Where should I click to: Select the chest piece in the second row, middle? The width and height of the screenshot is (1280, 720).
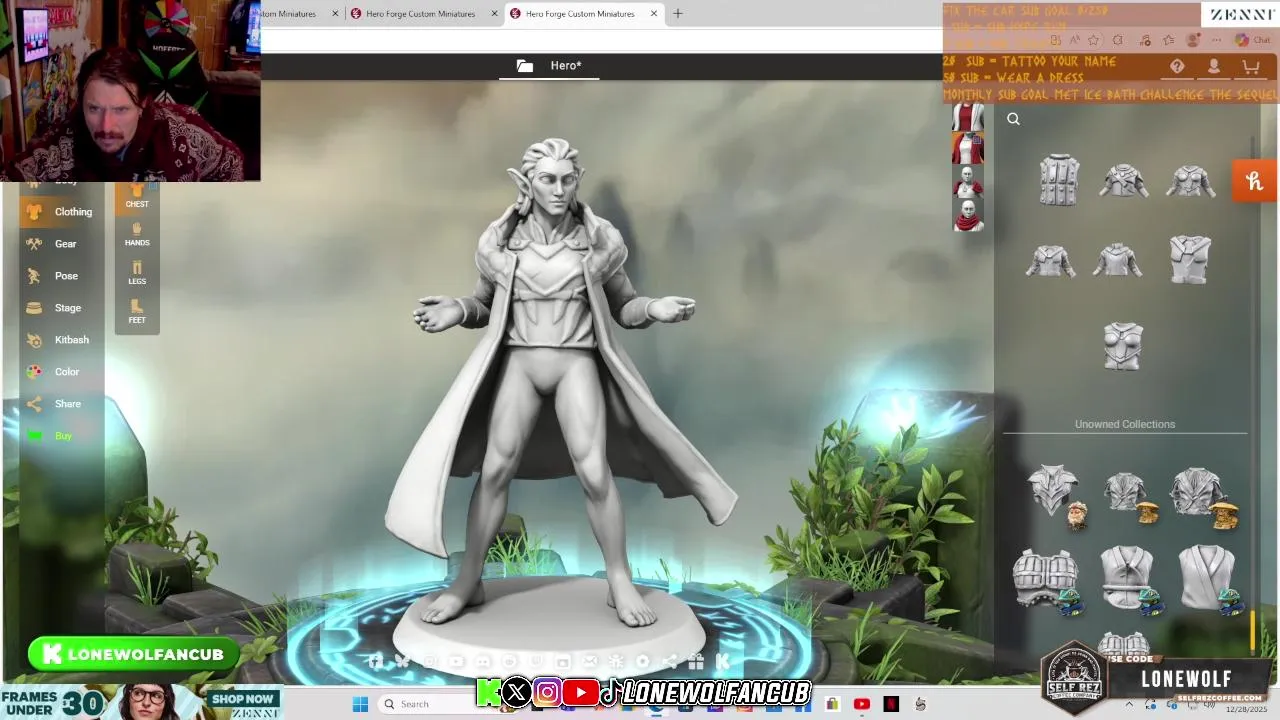[x=1117, y=261]
